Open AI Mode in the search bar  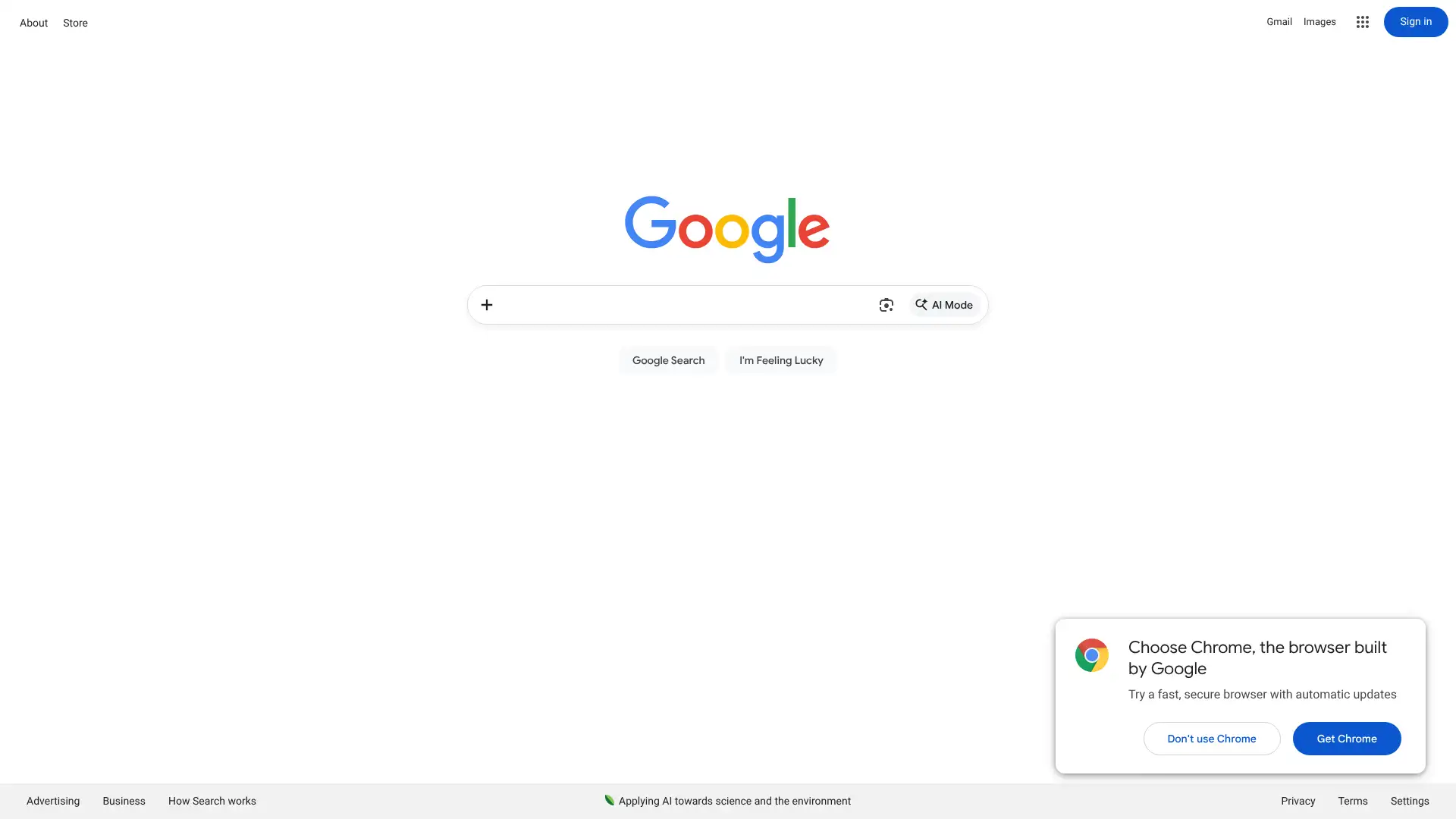(944, 305)
